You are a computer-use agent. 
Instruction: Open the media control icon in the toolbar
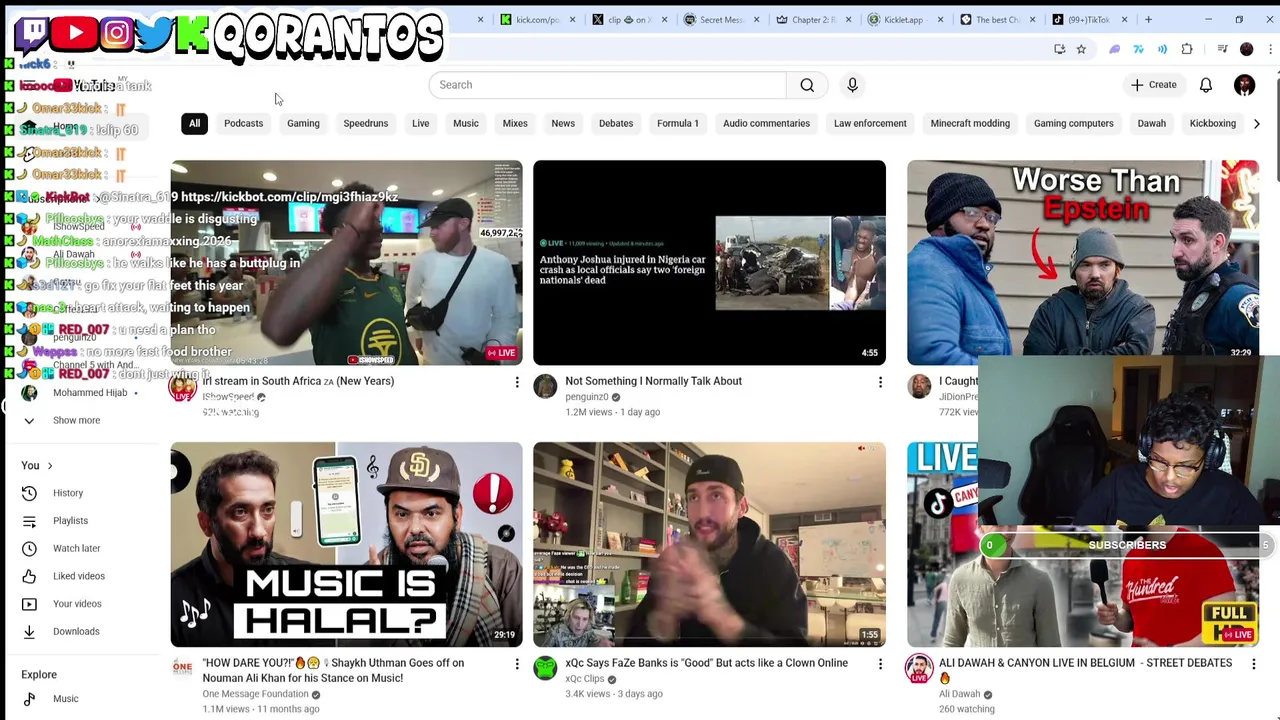pyautogui.click(x=1222, y=49)
